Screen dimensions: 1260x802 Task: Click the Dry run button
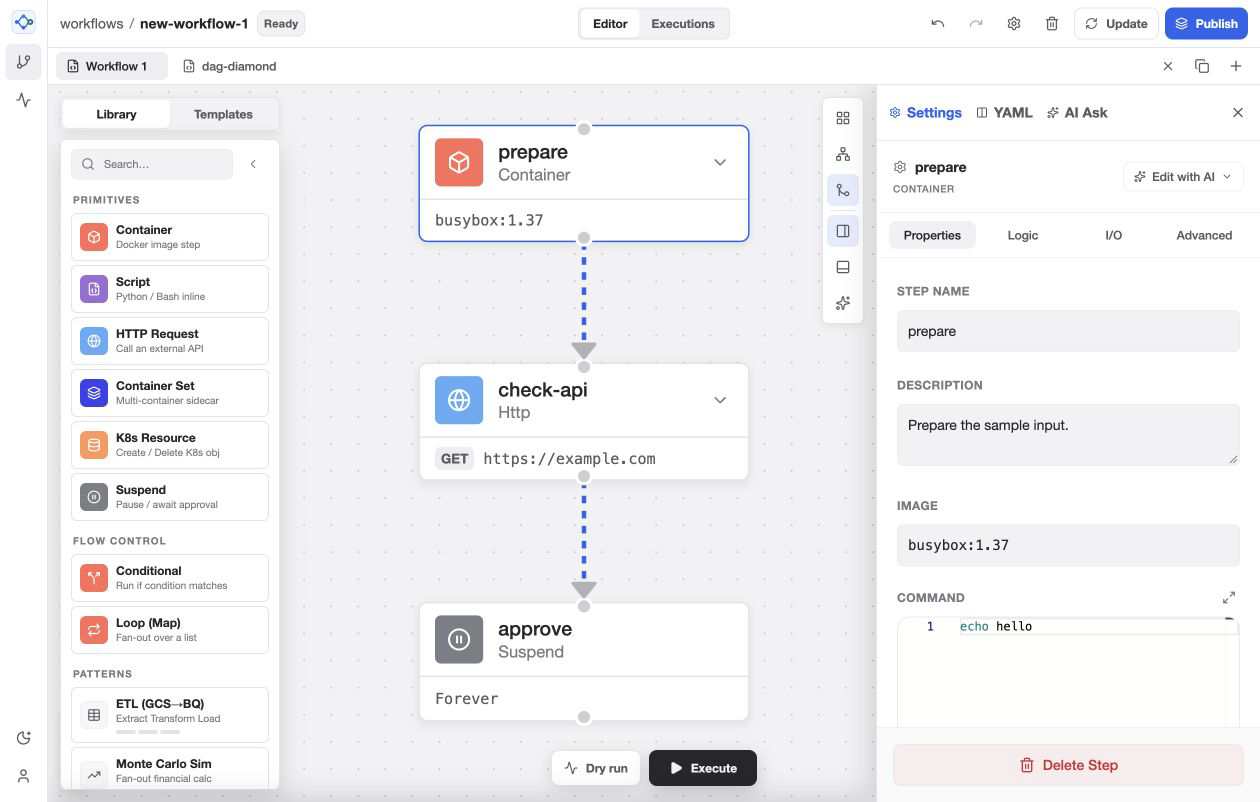(596, 768)
